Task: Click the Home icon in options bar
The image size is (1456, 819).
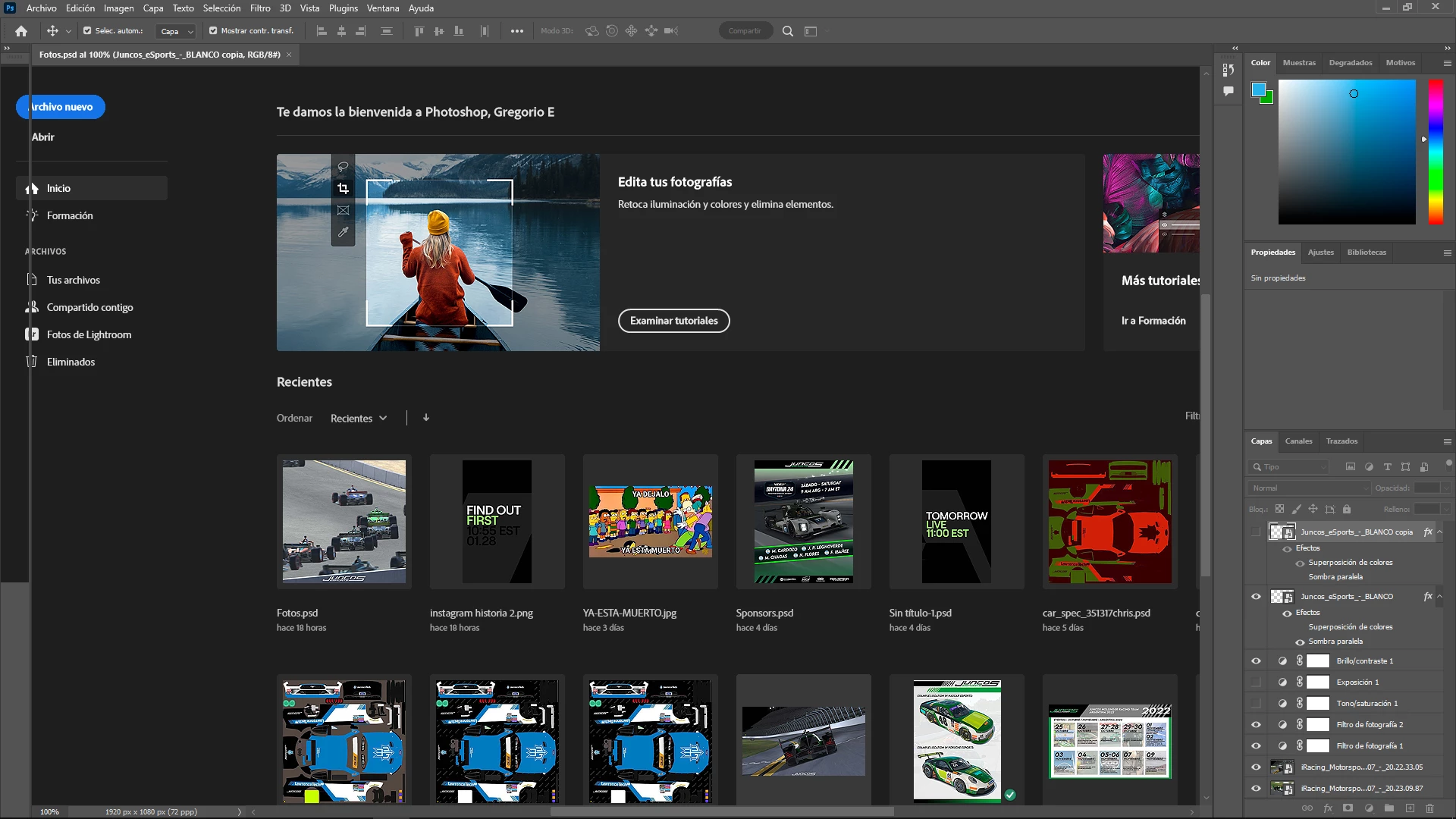Action: (x=21, y=31)
